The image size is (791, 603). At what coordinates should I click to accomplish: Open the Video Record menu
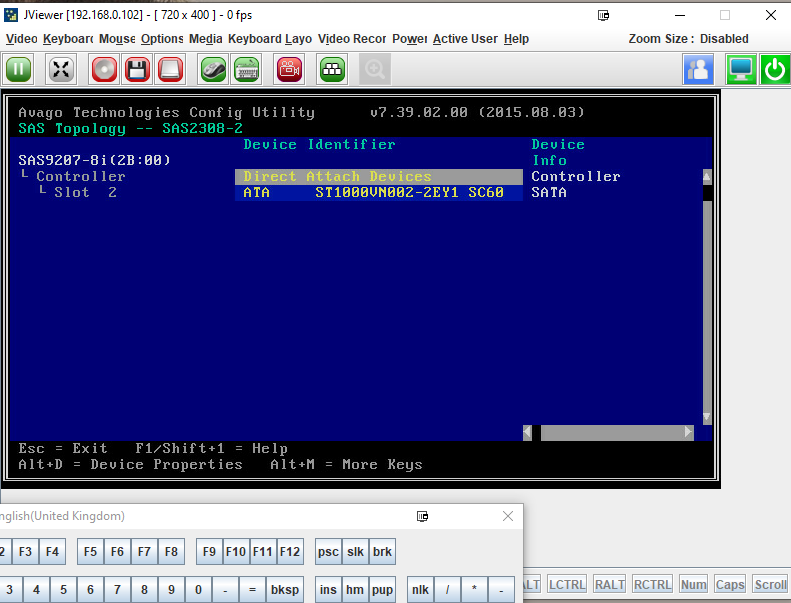click(352, 39)
